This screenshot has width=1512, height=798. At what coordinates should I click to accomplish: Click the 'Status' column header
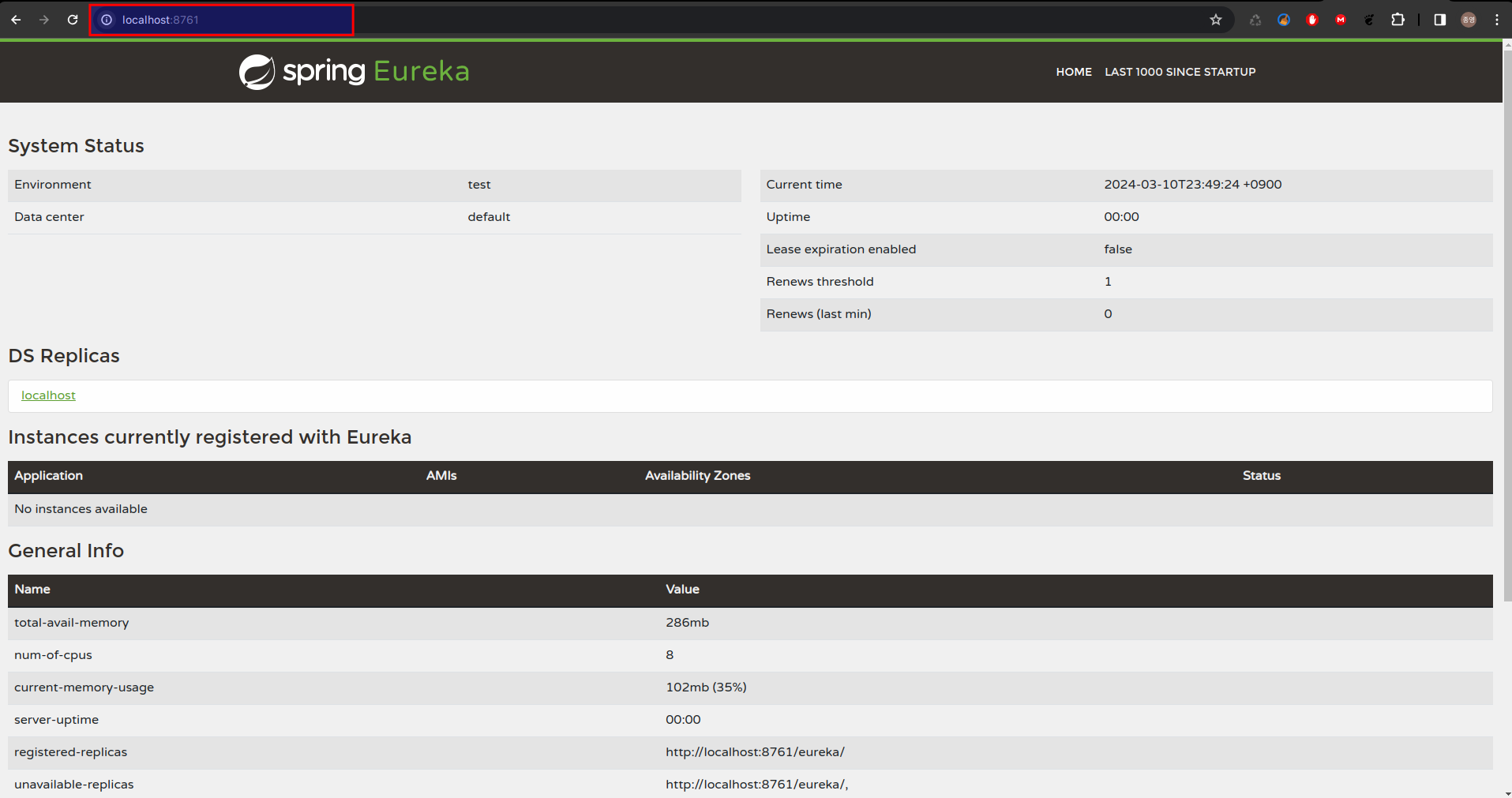1262,476
